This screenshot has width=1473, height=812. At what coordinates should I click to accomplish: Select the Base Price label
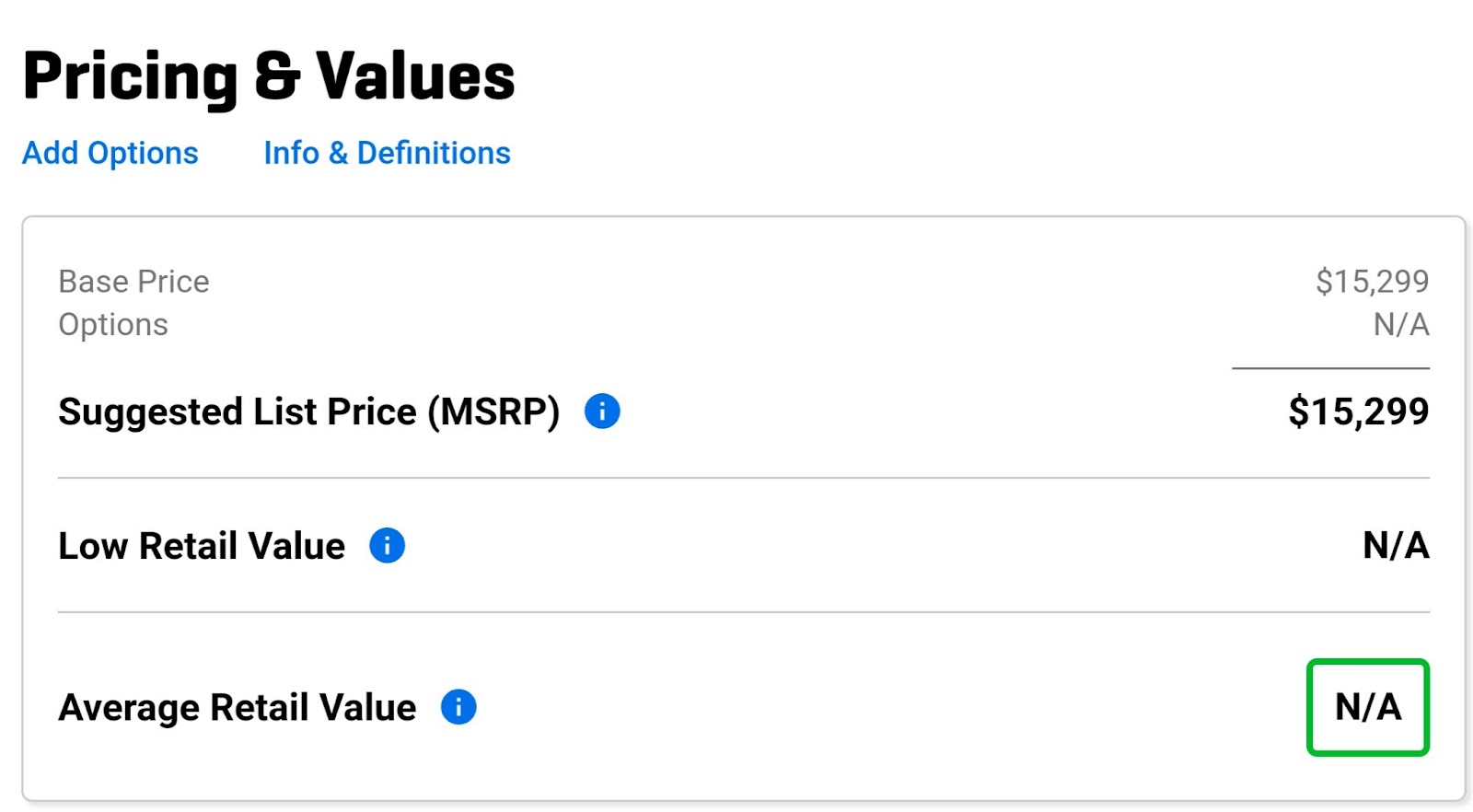tap(133, 281)
